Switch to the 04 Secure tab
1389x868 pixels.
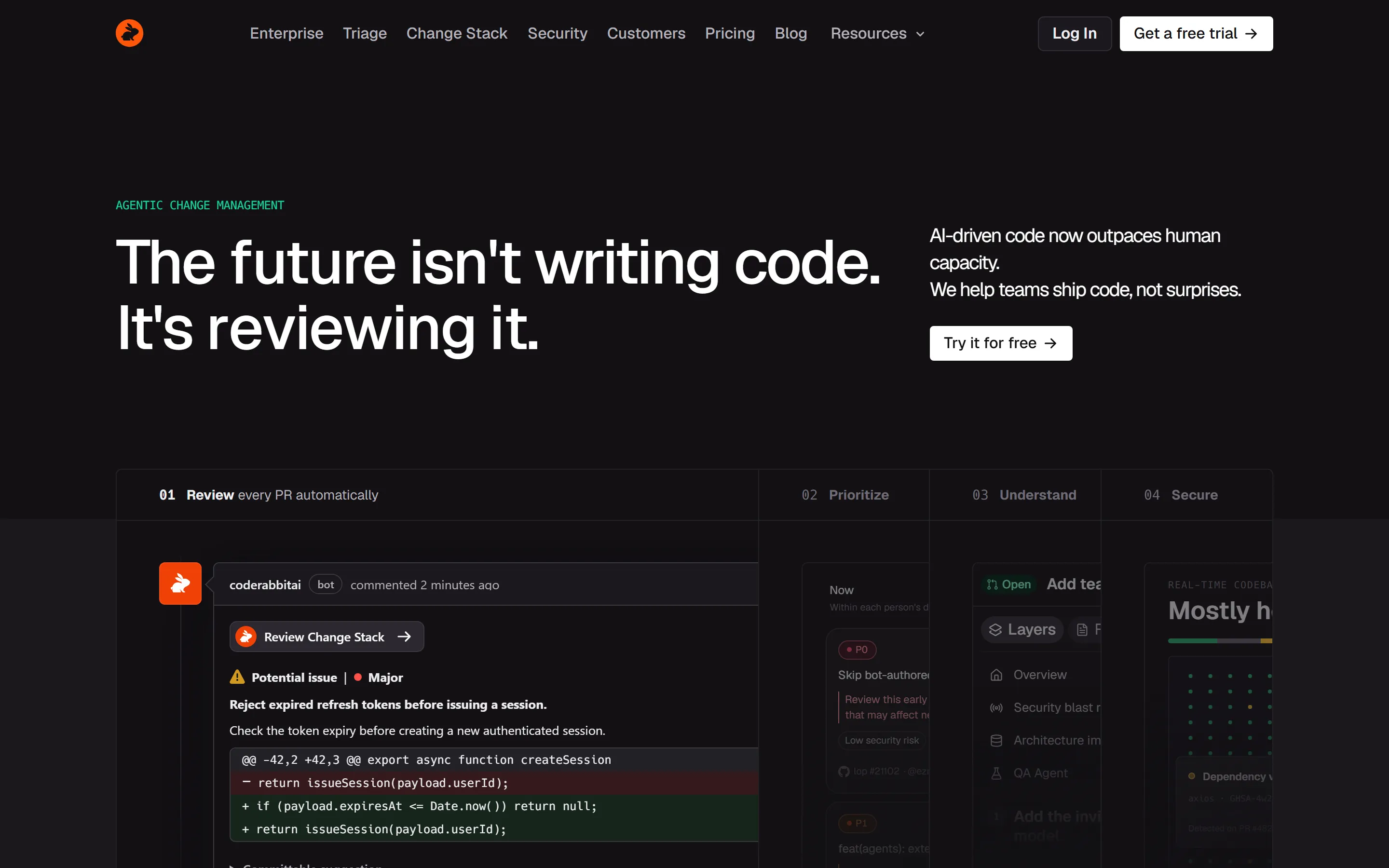(x=1186, y=495)
